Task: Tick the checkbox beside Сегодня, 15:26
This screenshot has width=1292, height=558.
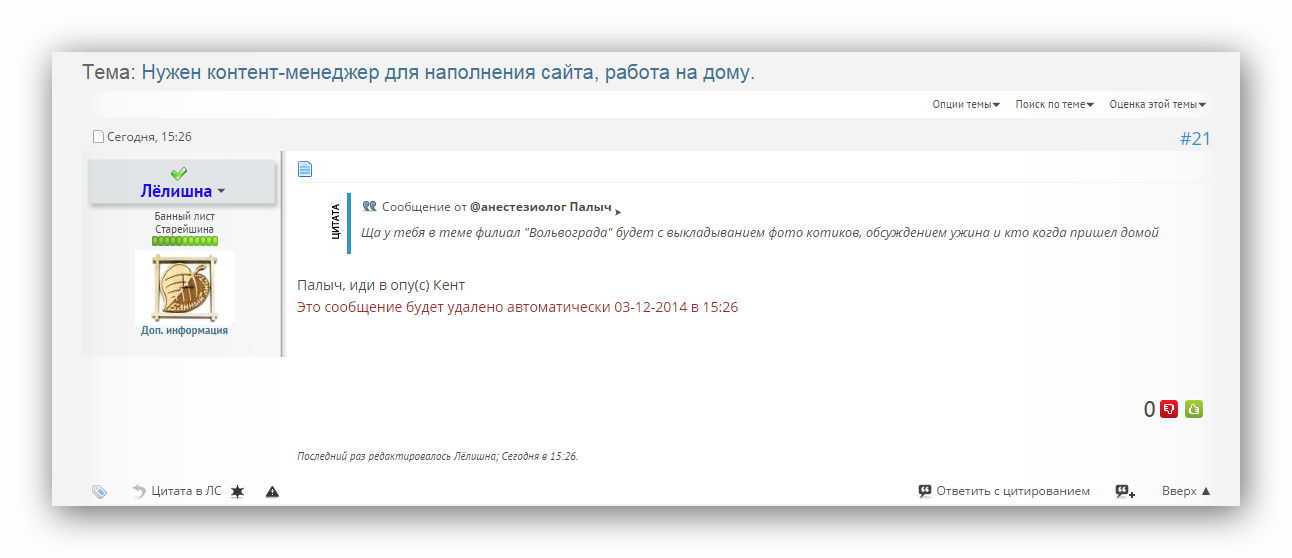Action: pos(98,136)
